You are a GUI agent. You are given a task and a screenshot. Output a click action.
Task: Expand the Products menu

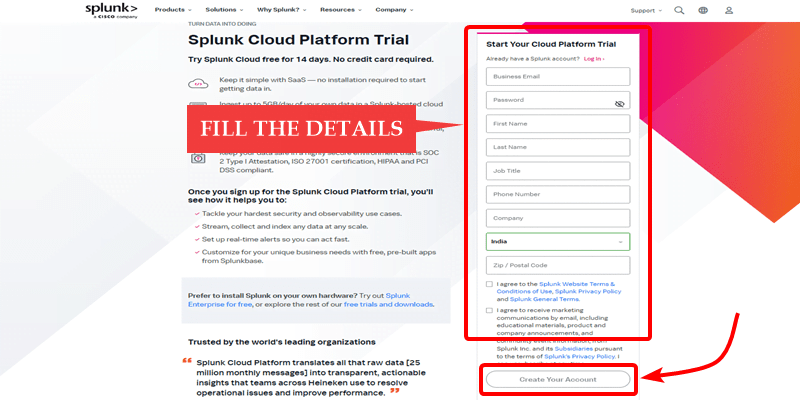[173, 10]
